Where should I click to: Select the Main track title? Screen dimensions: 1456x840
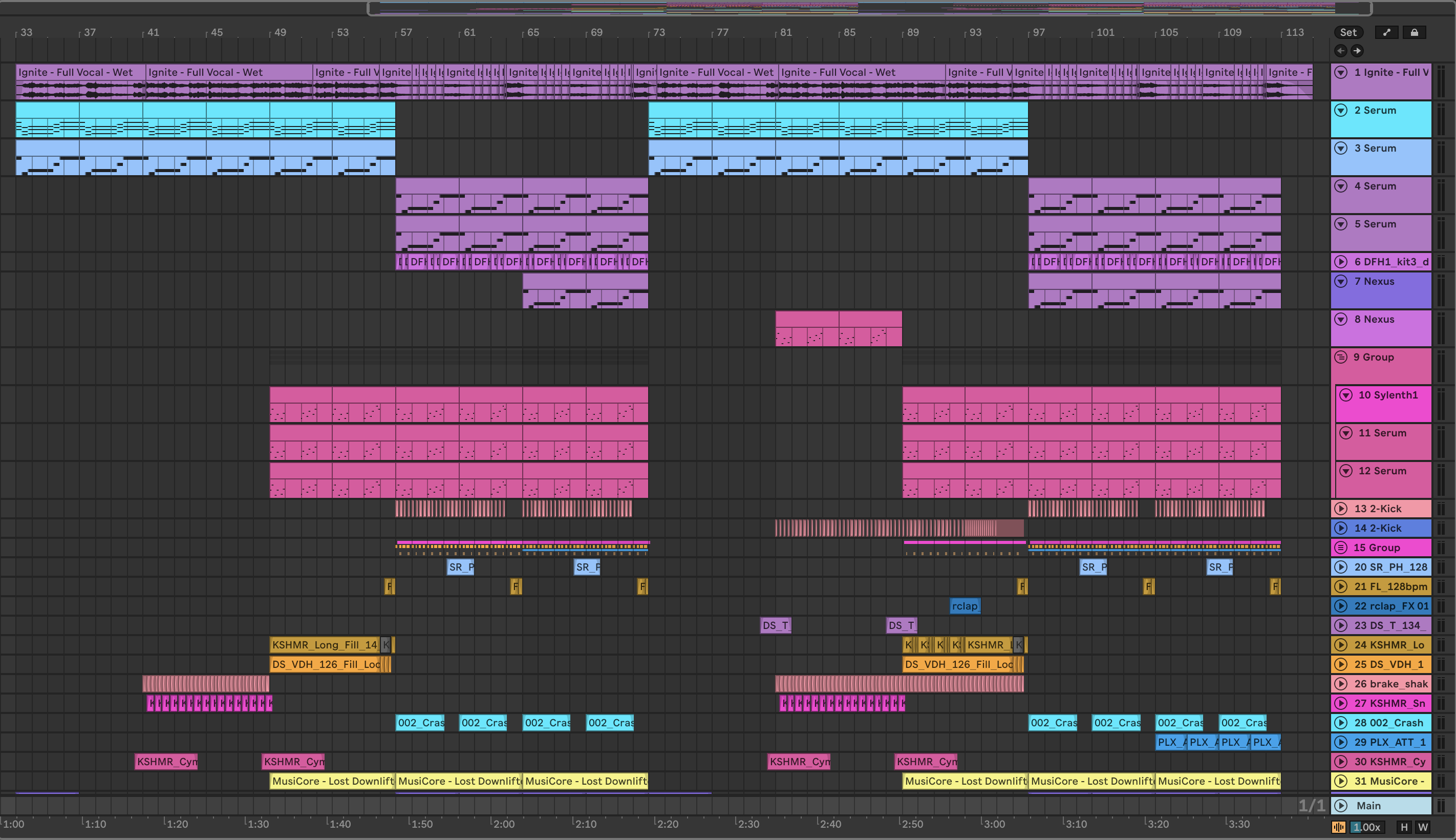(x=1368, y=806)
